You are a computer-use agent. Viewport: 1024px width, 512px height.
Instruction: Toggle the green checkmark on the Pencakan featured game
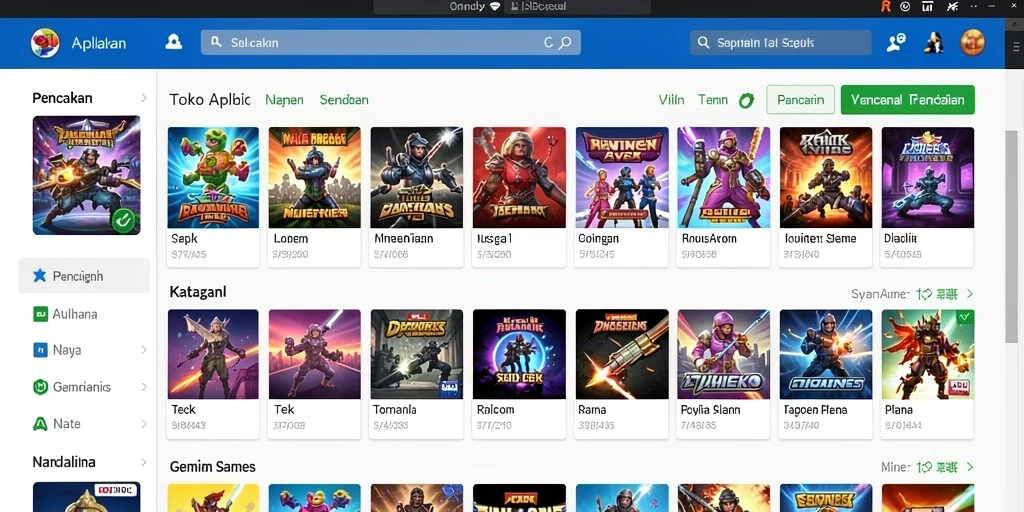coord(123,220)
